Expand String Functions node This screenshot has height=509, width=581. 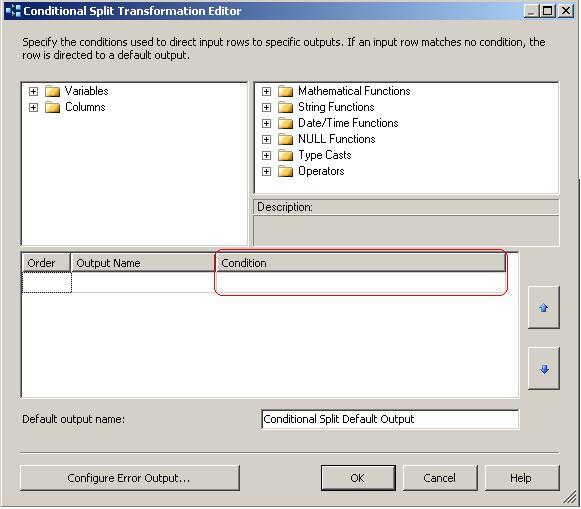(266, 107)
